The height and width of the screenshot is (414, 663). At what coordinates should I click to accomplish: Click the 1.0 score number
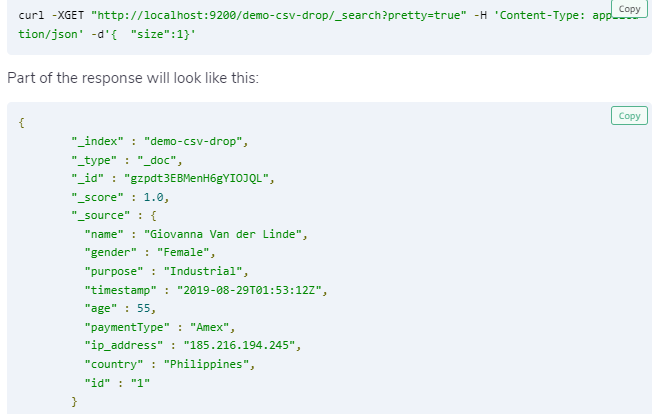click(x=153, y=197)
